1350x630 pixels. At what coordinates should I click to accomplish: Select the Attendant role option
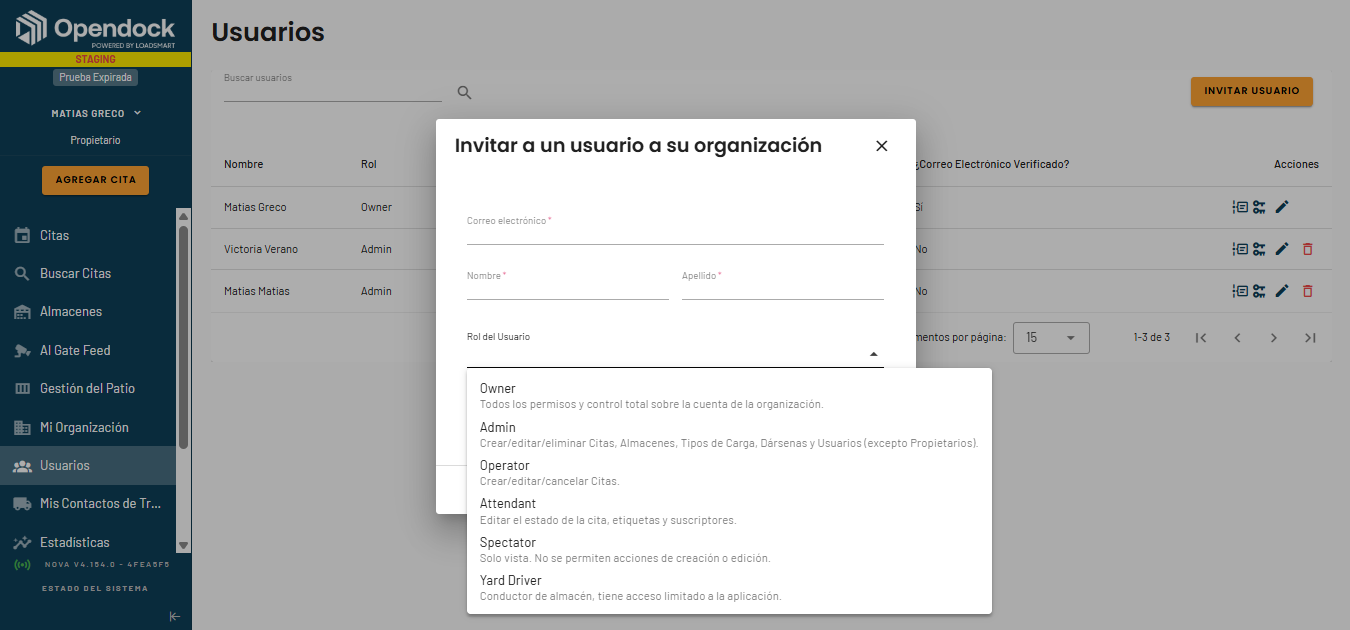point(729,511)
